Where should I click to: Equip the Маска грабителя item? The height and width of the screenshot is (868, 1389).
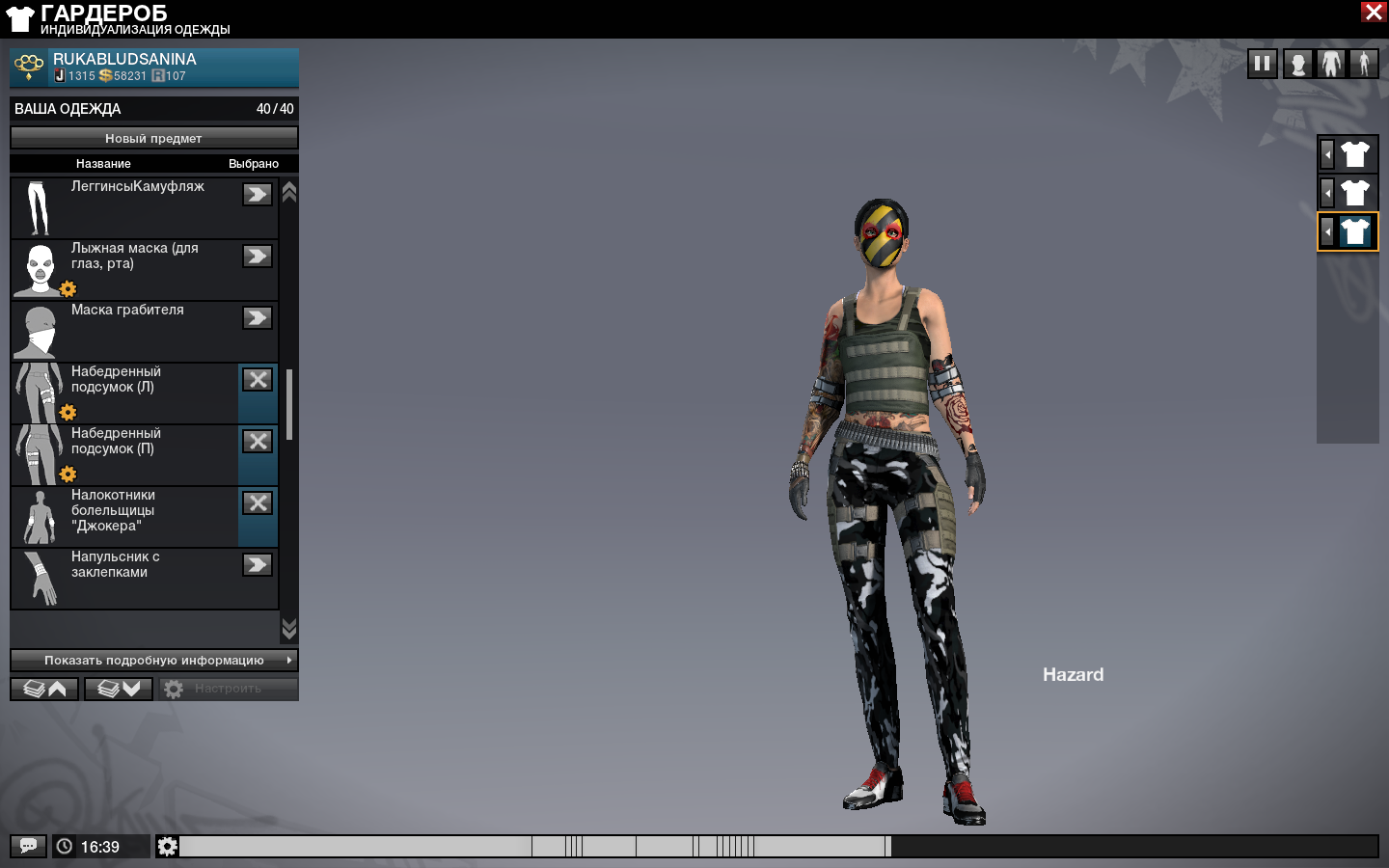tap(258, 318)
